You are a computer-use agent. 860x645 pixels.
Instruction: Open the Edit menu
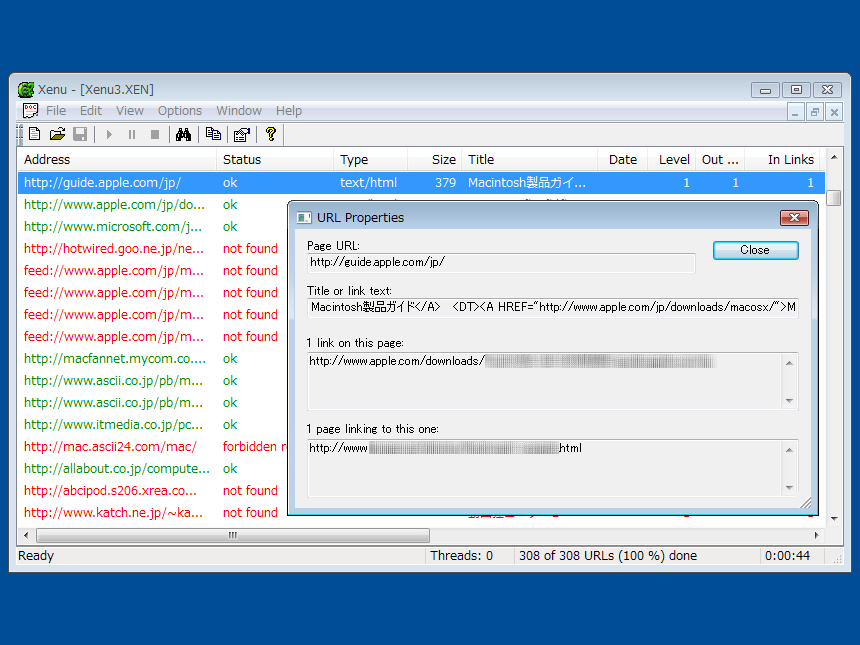[x=91, y=111]
